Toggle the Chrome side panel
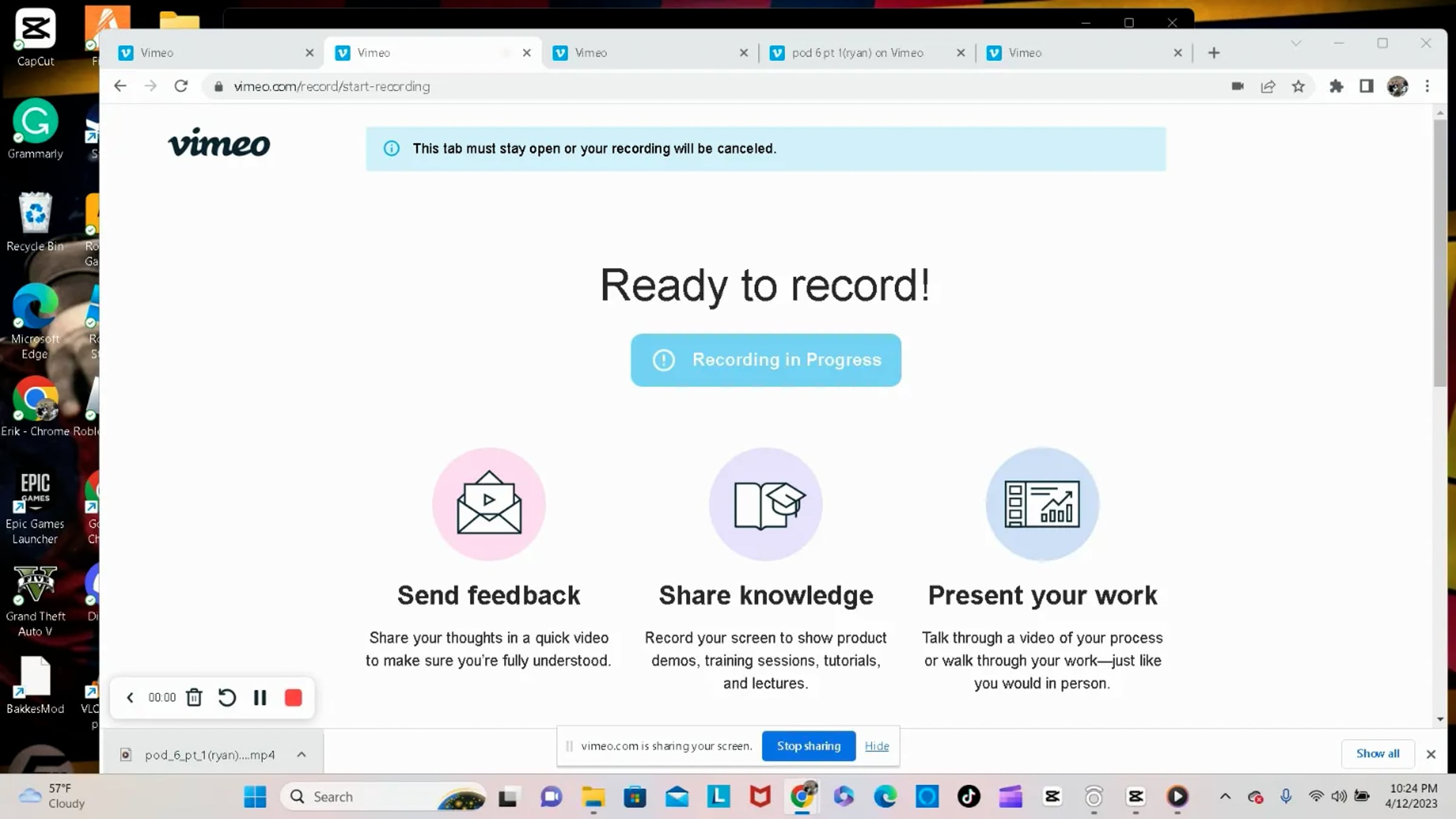The height and width of the screenshot is (819, 1456). (1366, 86)
